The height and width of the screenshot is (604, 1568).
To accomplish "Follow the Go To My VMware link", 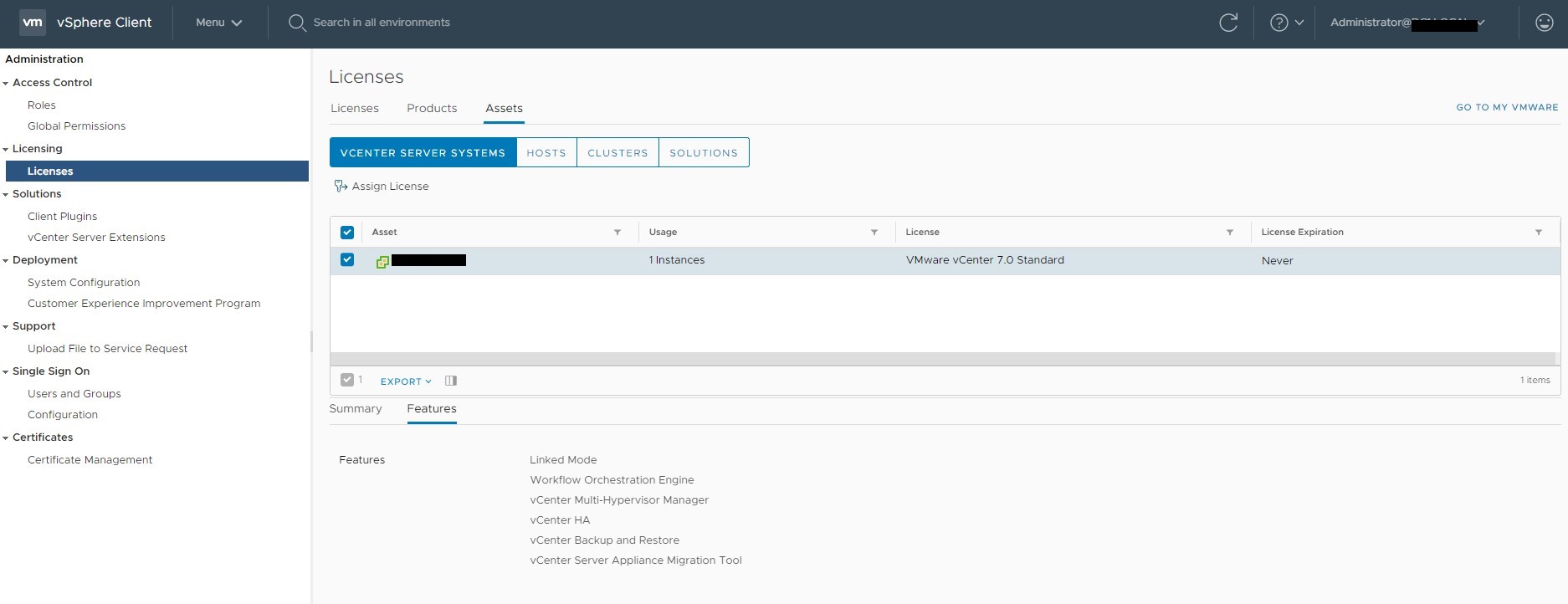I will [1507, 108].
